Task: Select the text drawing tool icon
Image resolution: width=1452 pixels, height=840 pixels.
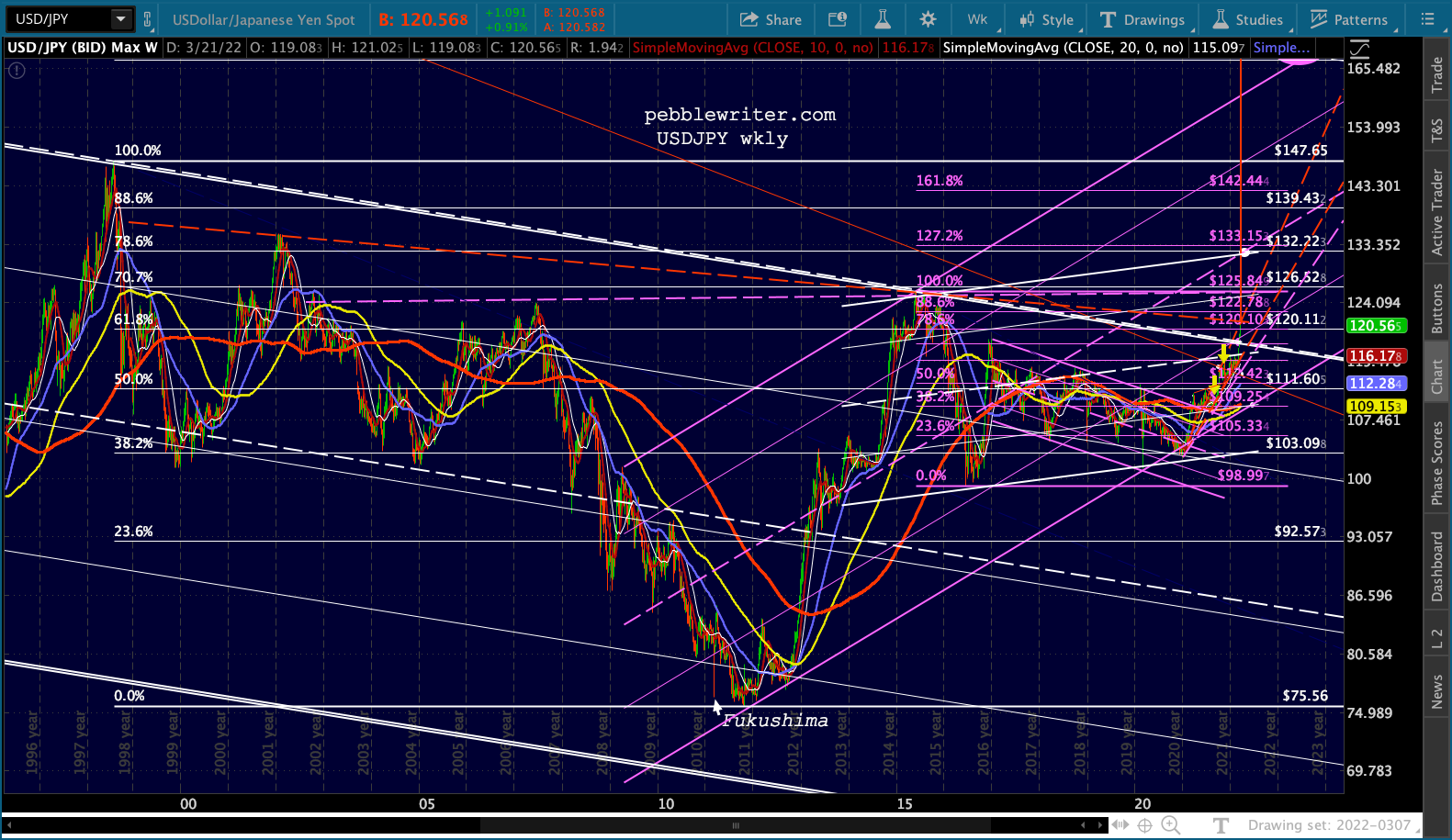Action: point(1221,825)
